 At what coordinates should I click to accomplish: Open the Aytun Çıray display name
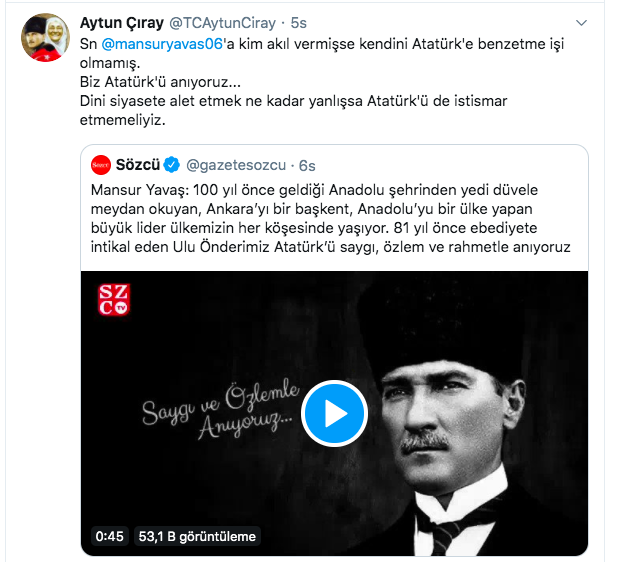(122, 23)
